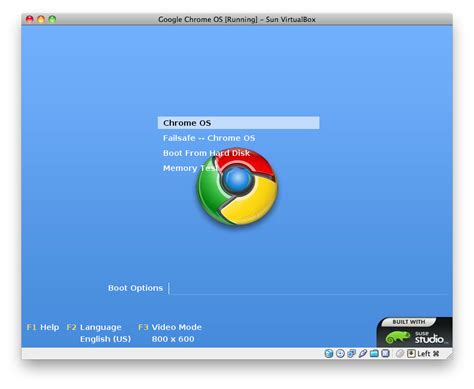The width and height of the screenshot is (474, 389).
Task: Click the USB devices status icon
Action: pos(363,353)
